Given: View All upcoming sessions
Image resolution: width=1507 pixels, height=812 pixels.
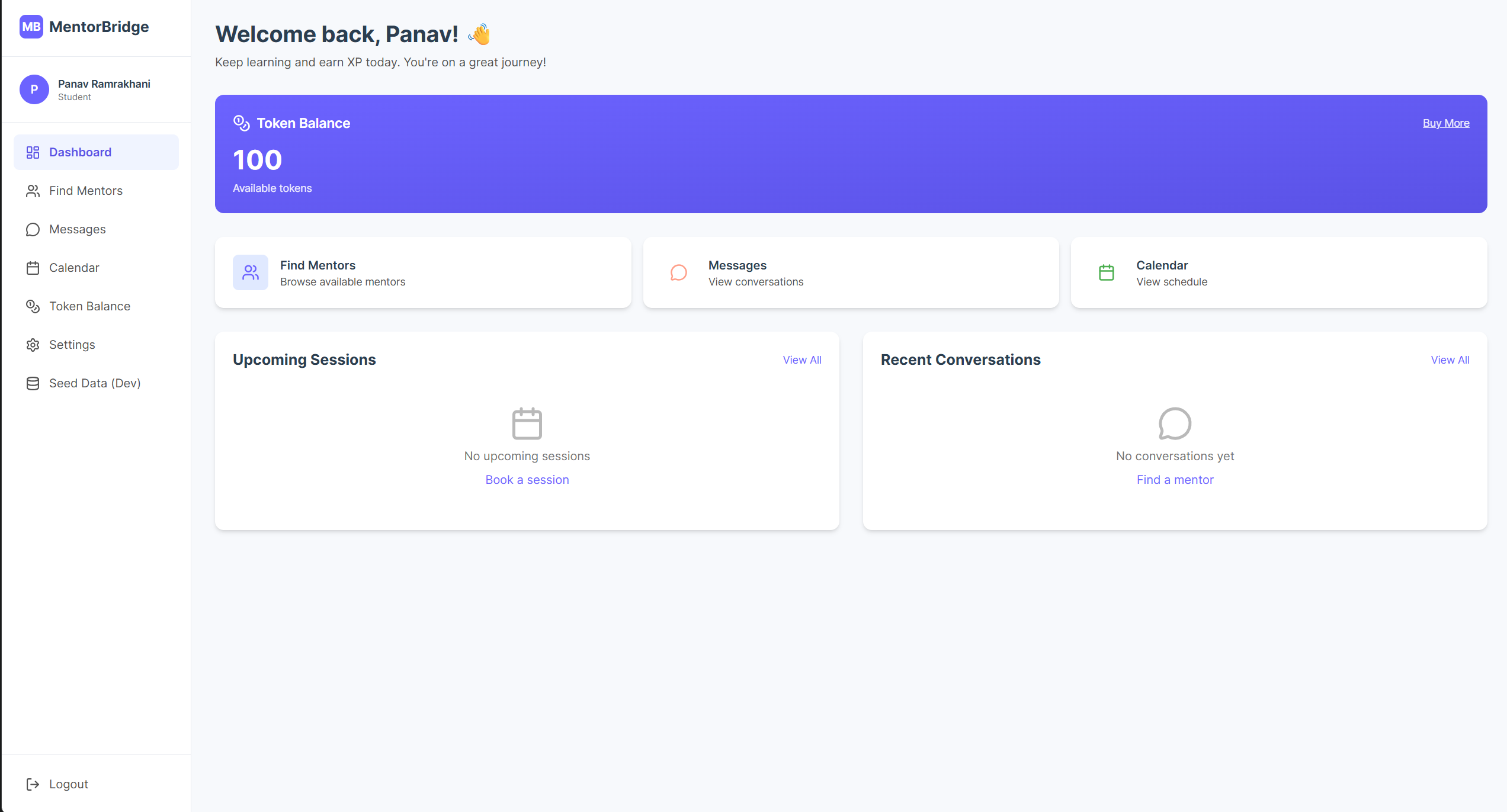Looking at the screenshot, I should coord(802,360).
